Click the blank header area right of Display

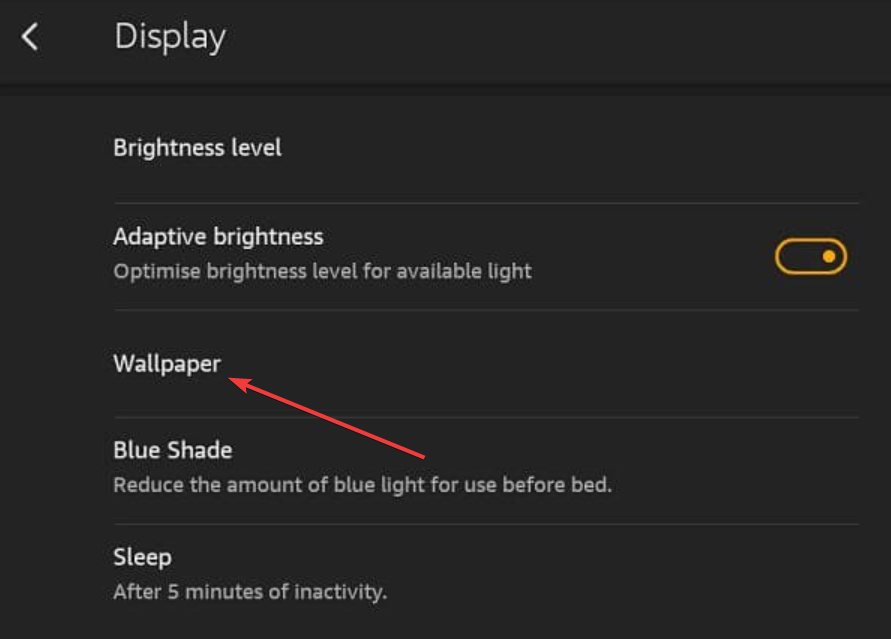(x=560, y=38)
